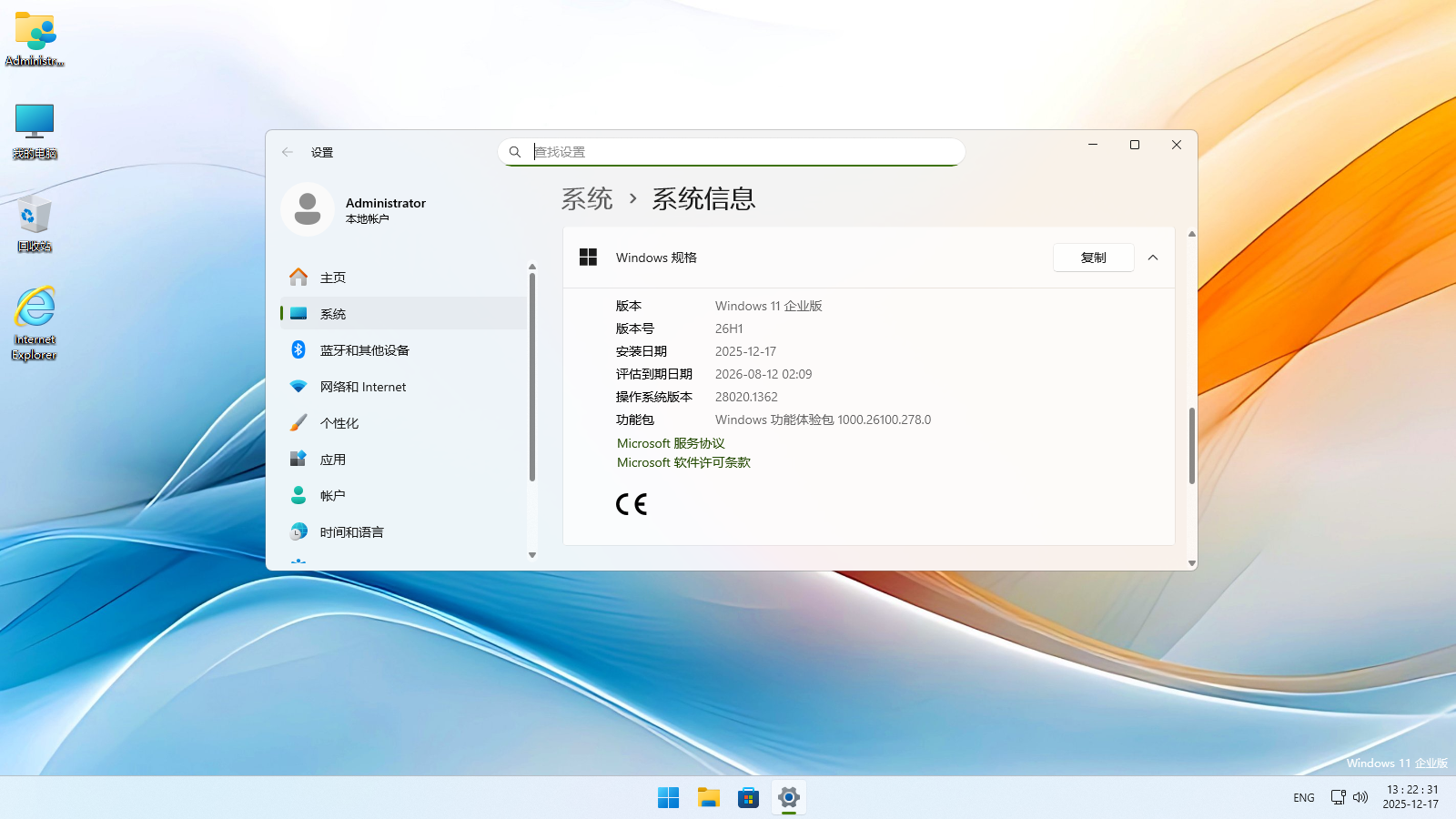The height and width of the screenshot is (819, 1456).
Task: Click the ENG input language indicator
Action: pyautogui.click(x=1304, y=798)
